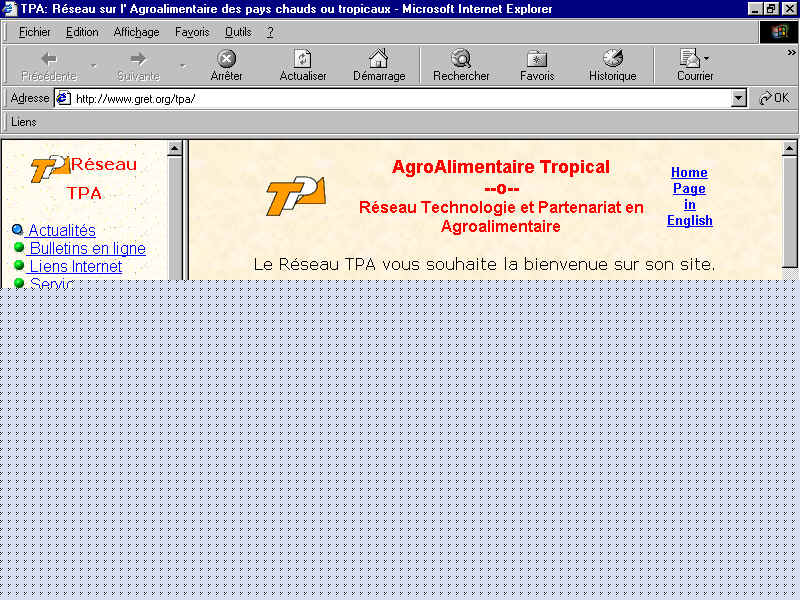Show more toolbar buttons via the chevron

[x=791, y=53]
